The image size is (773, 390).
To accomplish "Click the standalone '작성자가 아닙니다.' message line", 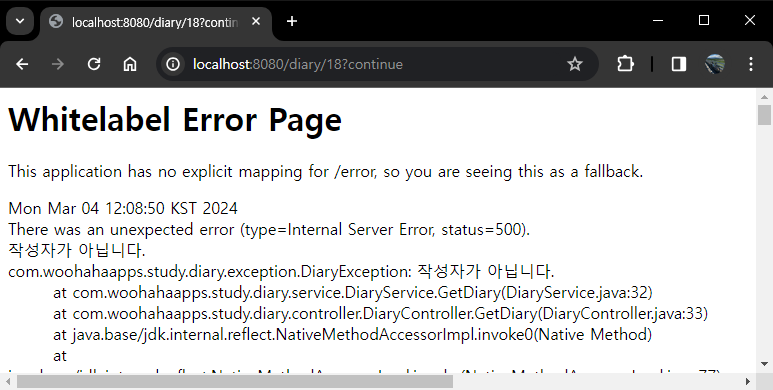I will pos(77,250).
